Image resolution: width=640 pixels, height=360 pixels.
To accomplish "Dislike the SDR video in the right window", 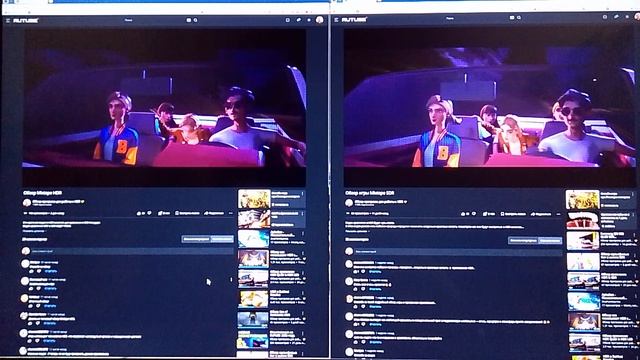I will pos(474,213).
